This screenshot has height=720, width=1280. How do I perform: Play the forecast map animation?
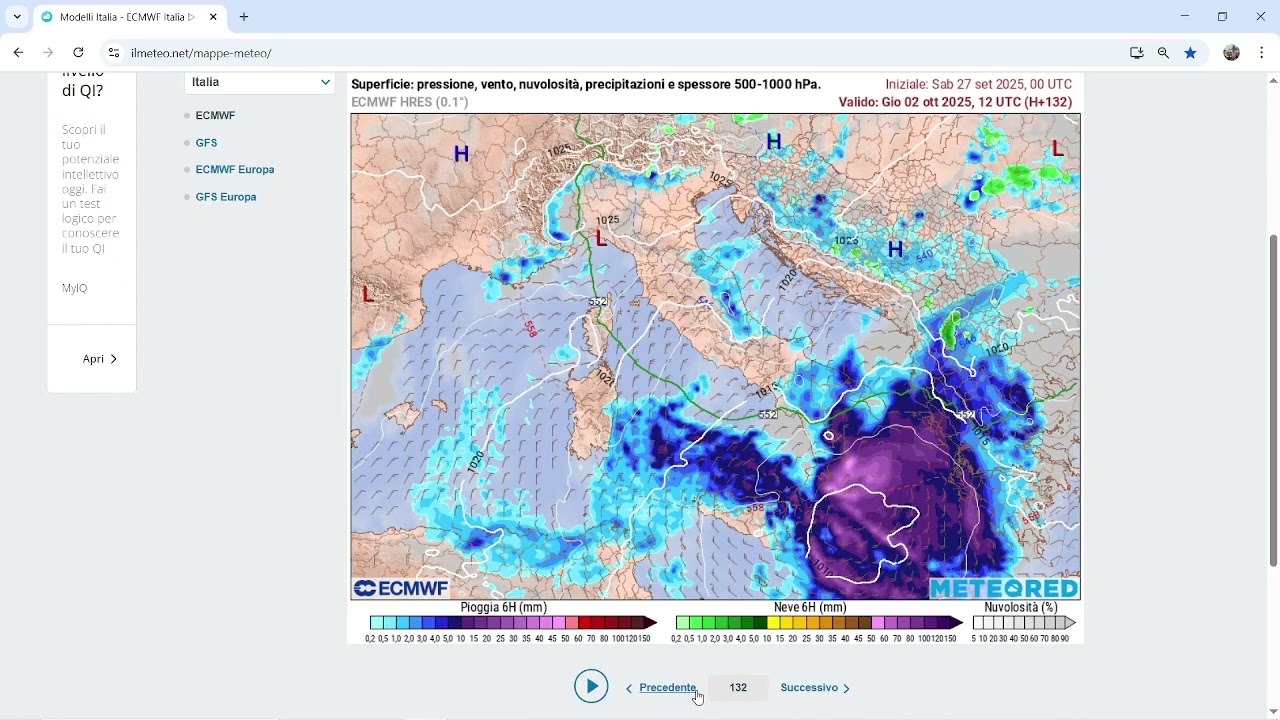(591, 686)
